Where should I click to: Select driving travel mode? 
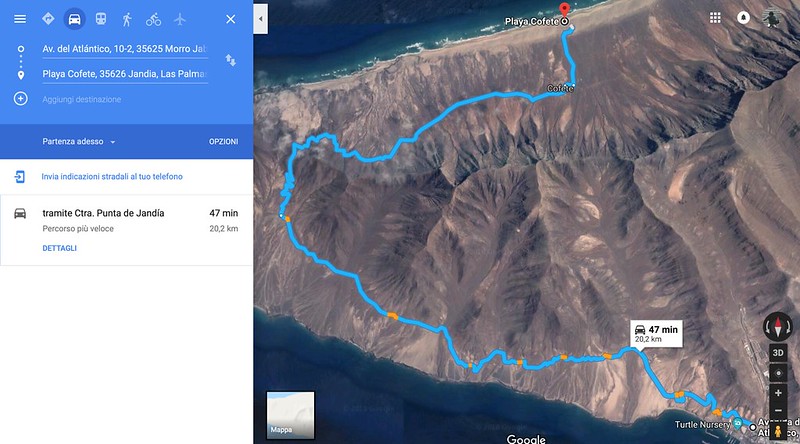pos(74,19)
